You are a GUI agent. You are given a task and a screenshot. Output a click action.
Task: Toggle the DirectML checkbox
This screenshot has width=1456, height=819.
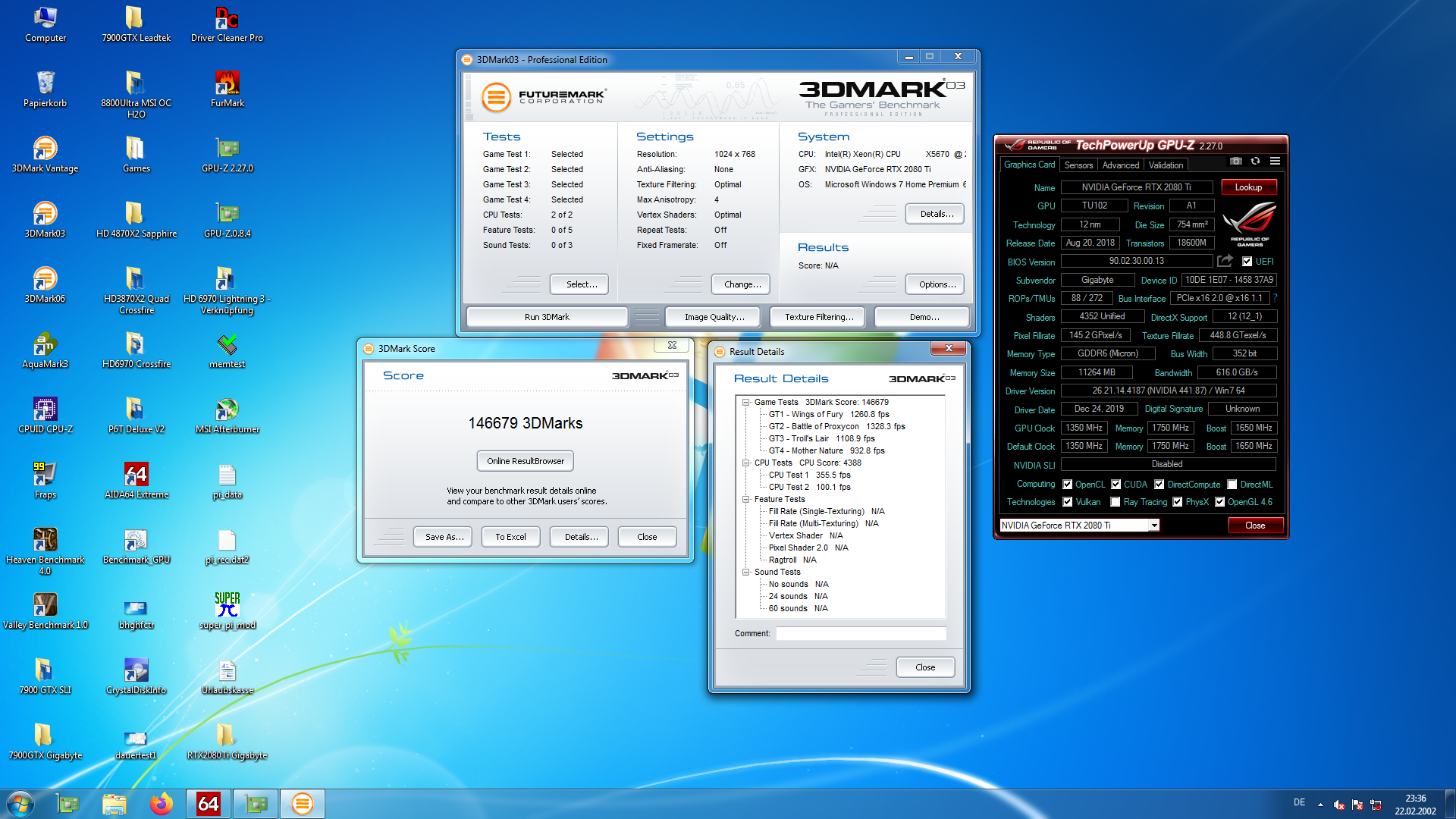point(1232,485)
